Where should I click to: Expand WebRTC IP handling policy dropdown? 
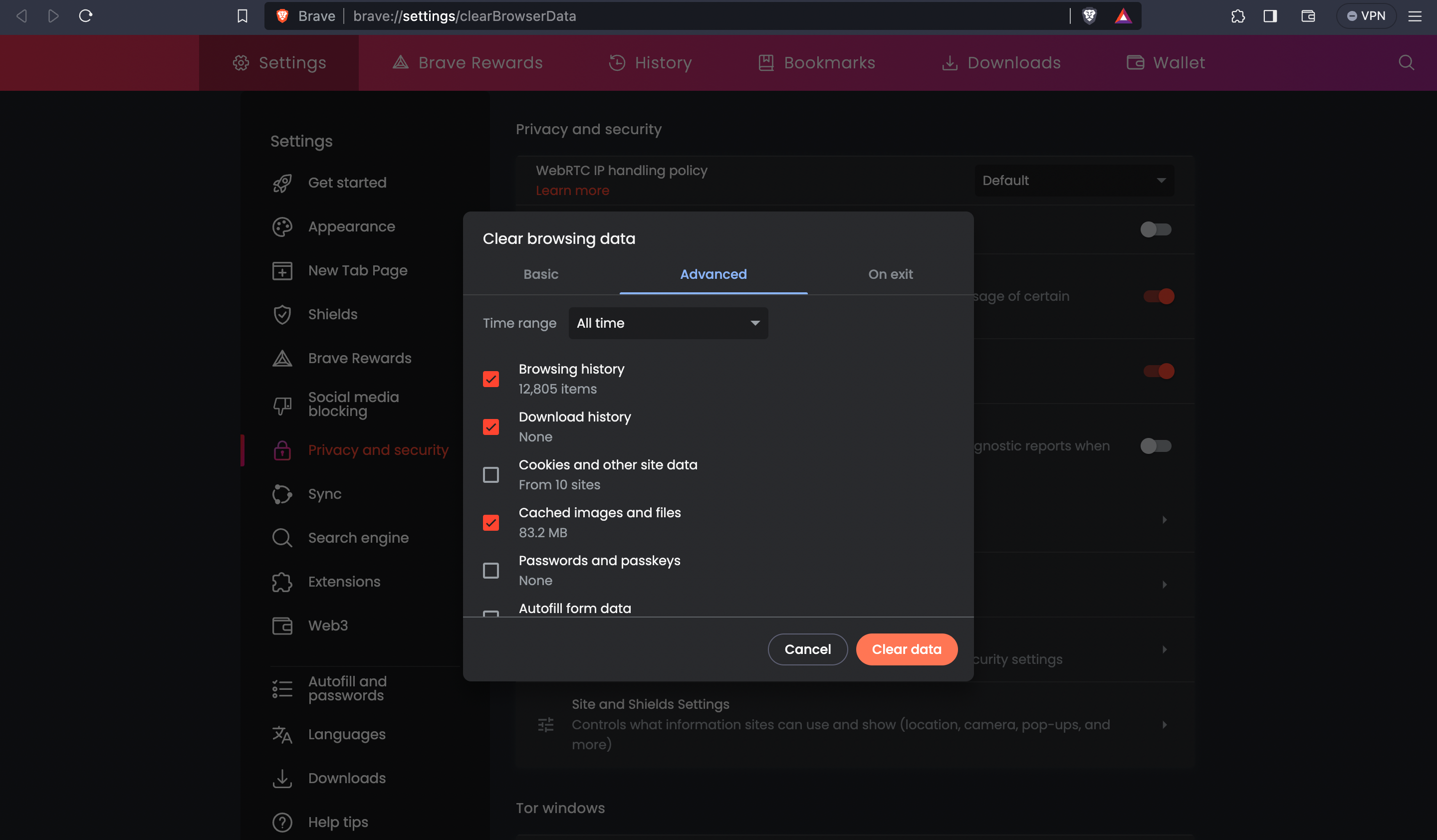(1074, 181)
